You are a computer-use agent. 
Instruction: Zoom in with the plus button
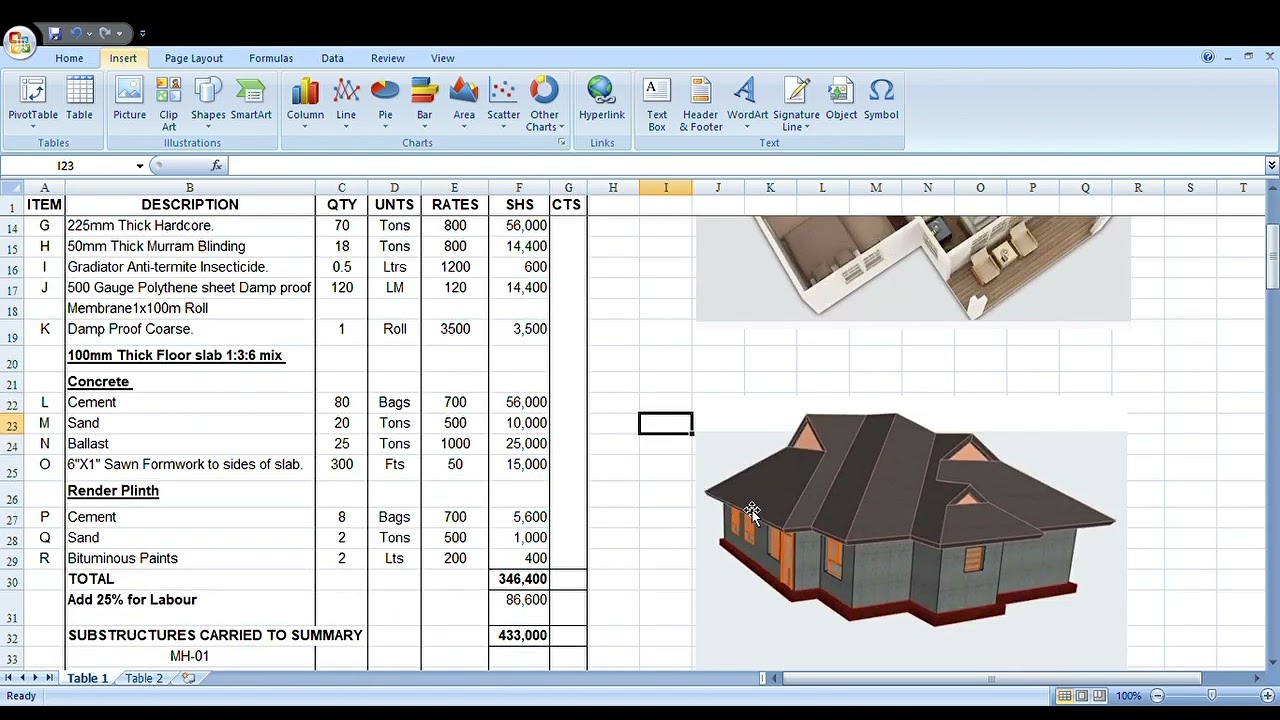tap(1265, 696)
